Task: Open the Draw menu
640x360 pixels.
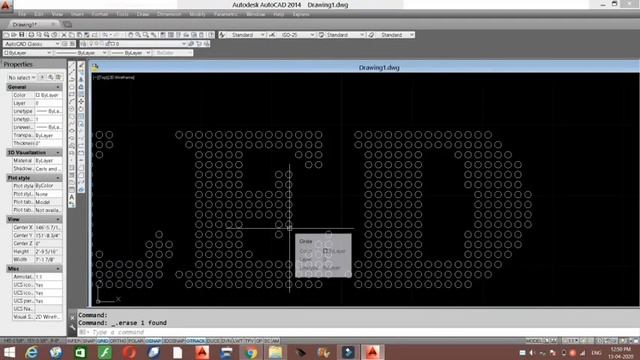Action: 143,14
